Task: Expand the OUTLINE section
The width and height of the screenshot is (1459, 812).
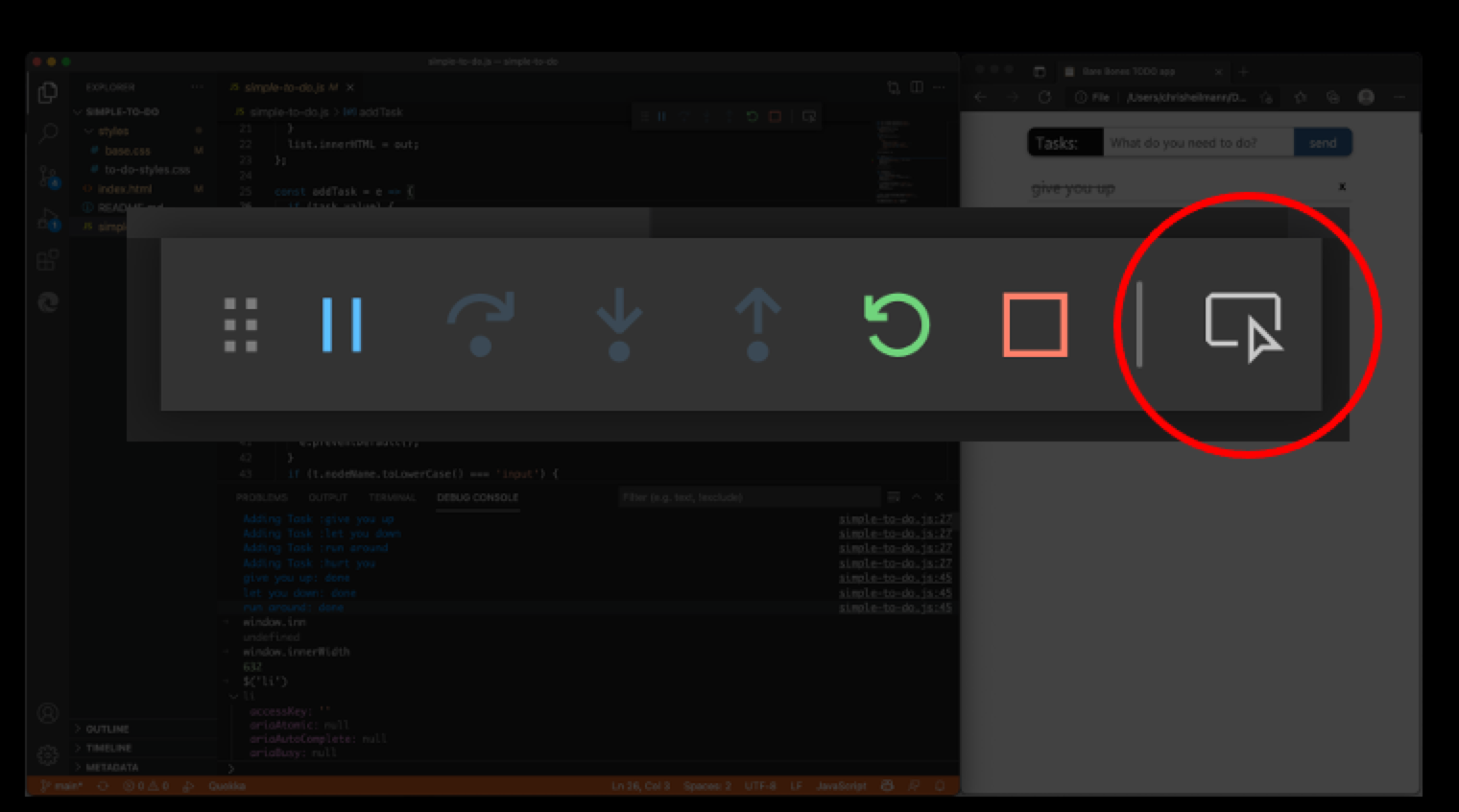Action: [107, 729]
